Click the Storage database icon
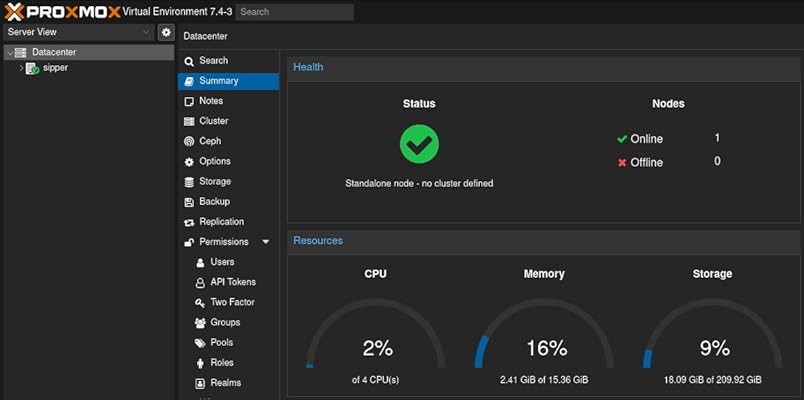This screenshot has height=400, width=804. (189, 182)
